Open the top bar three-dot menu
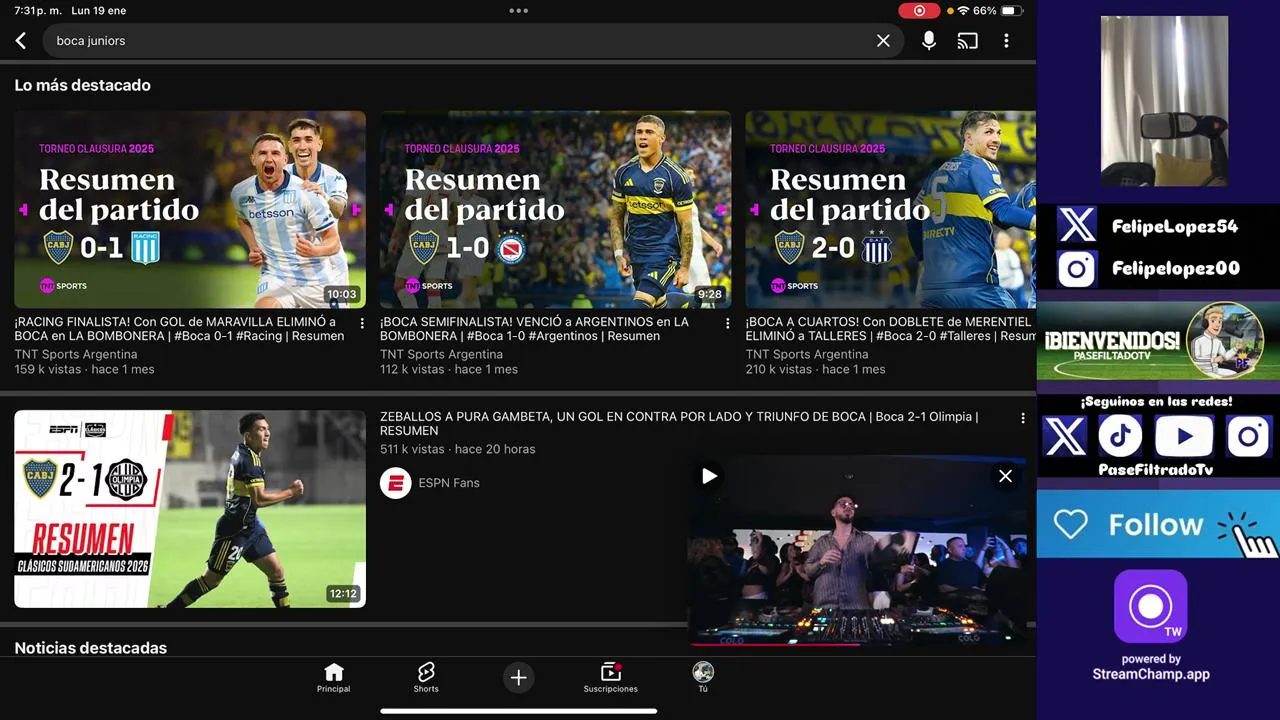Image resolution: width=1280 pixels, height=720 pixels. [1006, 41]
